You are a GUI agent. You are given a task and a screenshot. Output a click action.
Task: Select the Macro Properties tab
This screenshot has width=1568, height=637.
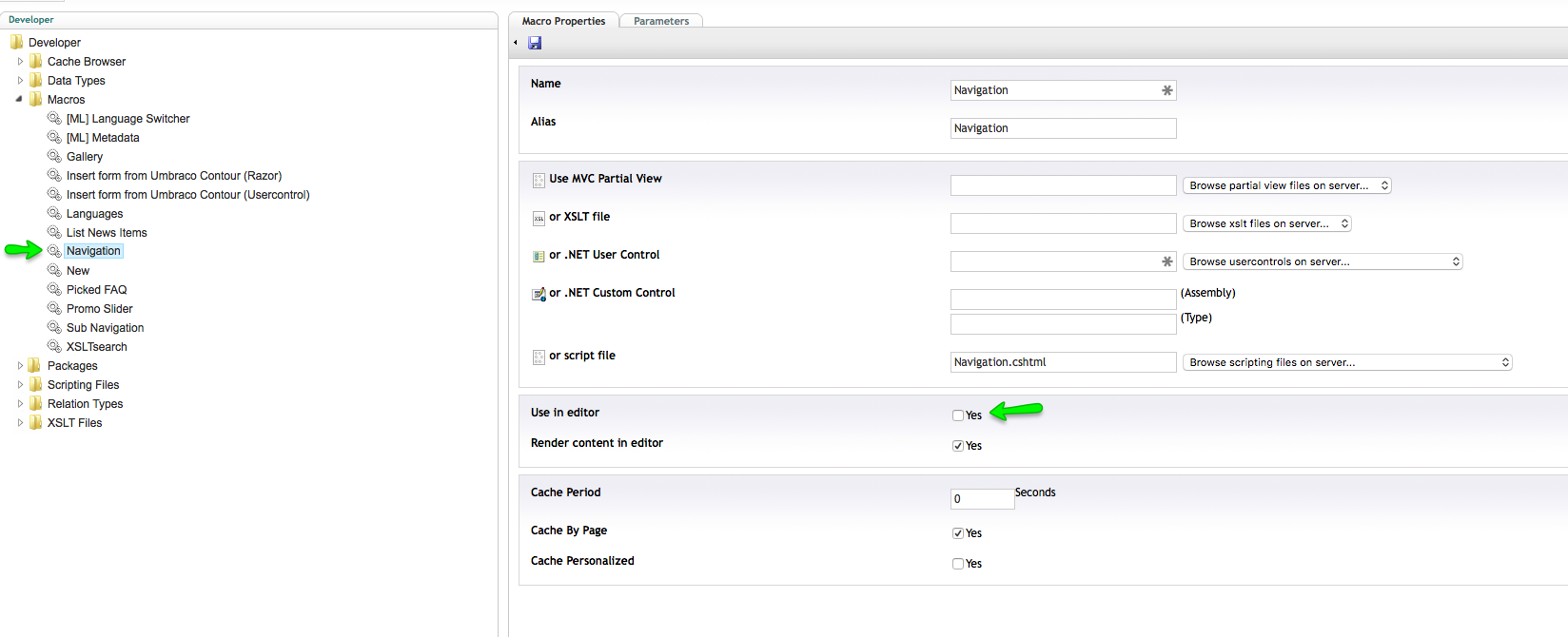563,21
